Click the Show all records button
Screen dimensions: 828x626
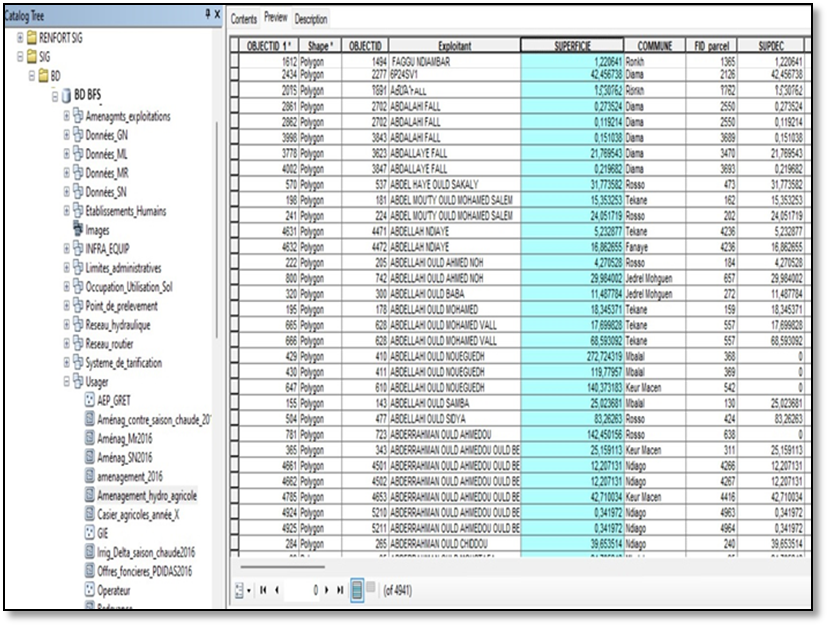[356, 590]
